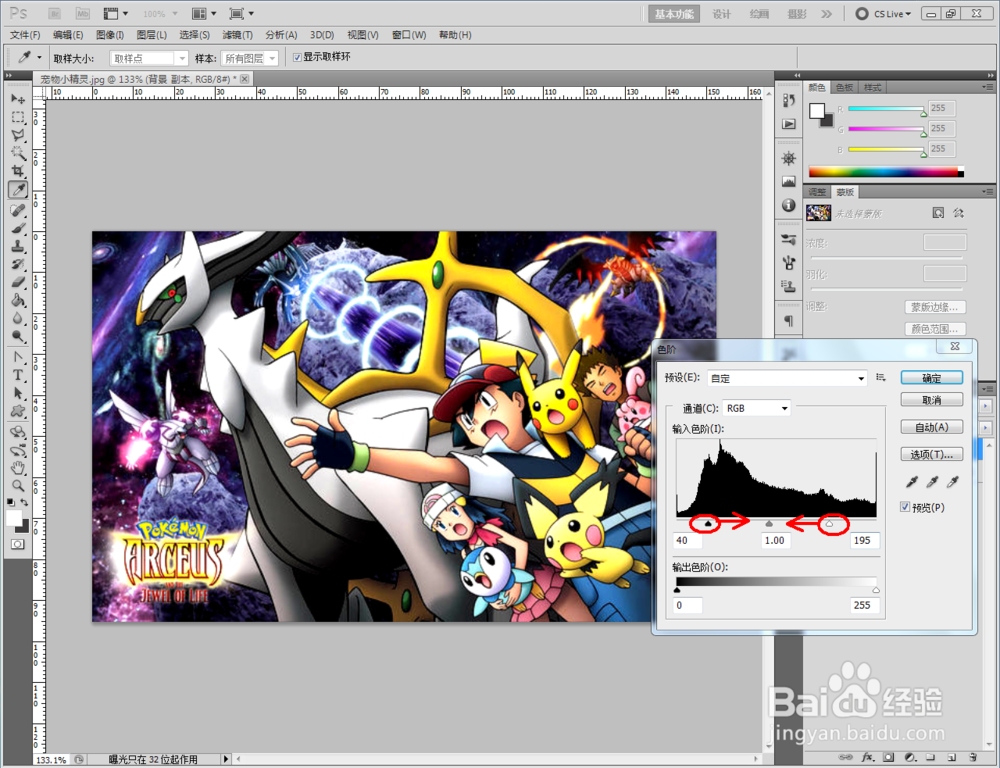Open Options button in Levels
Image resolution: width=1000 pixels, height=768 pixels.
(x=932, y=454)
